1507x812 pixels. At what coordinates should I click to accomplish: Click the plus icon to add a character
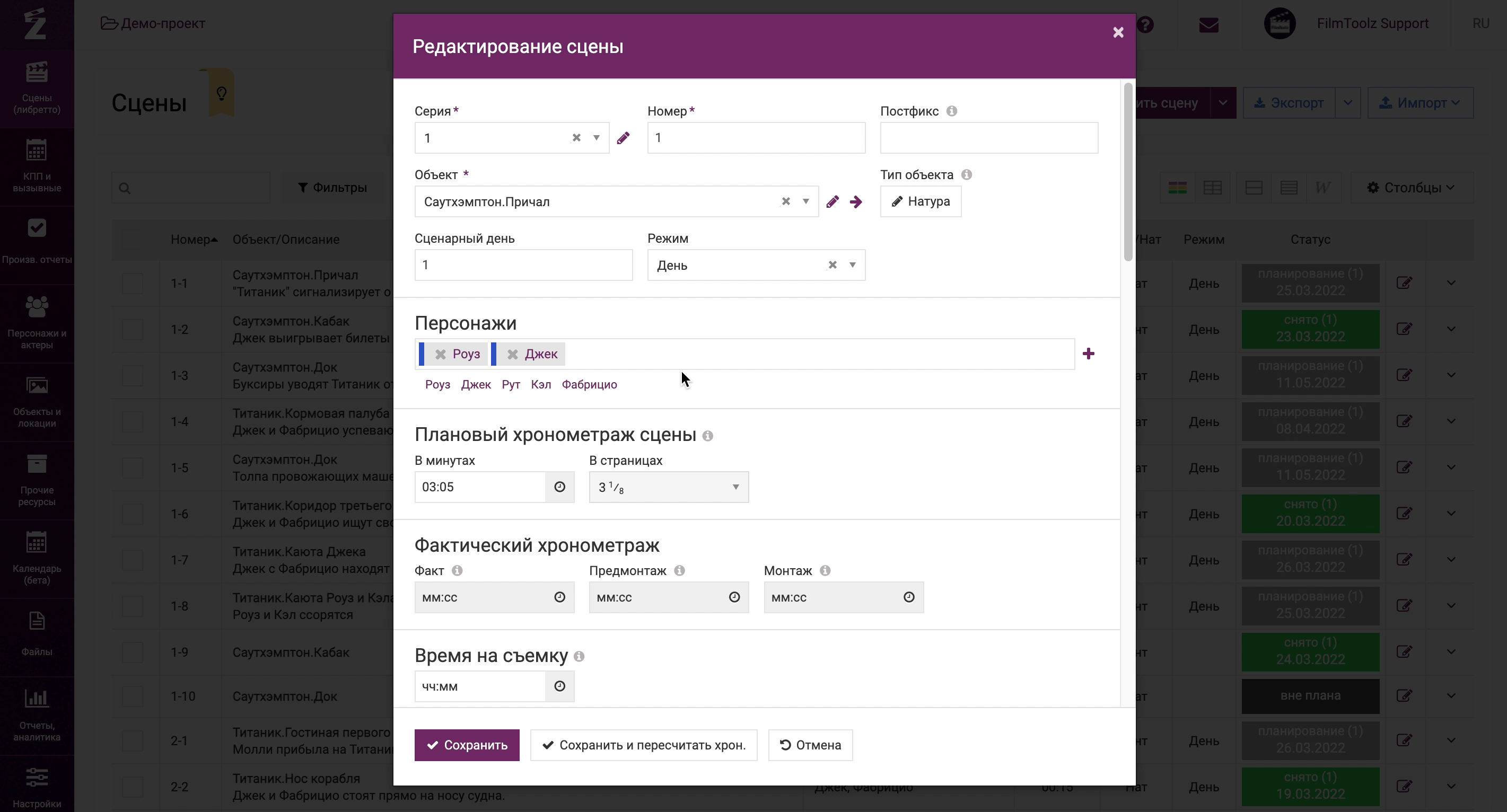point(1088,354)
